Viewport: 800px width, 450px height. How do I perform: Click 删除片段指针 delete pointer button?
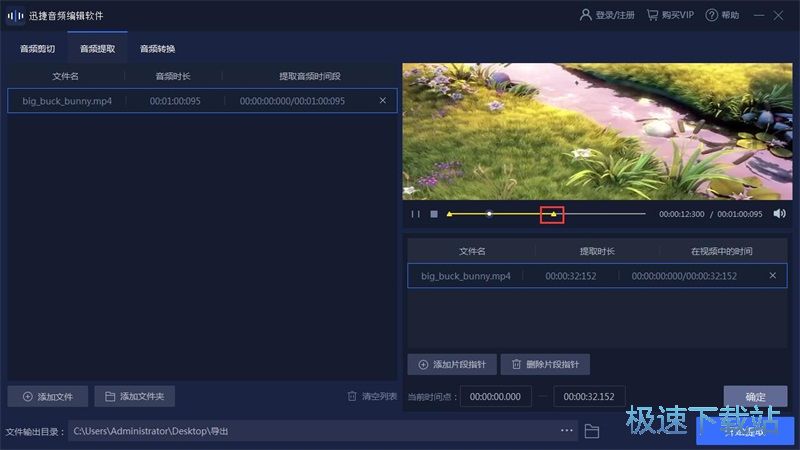pos(545,364)
